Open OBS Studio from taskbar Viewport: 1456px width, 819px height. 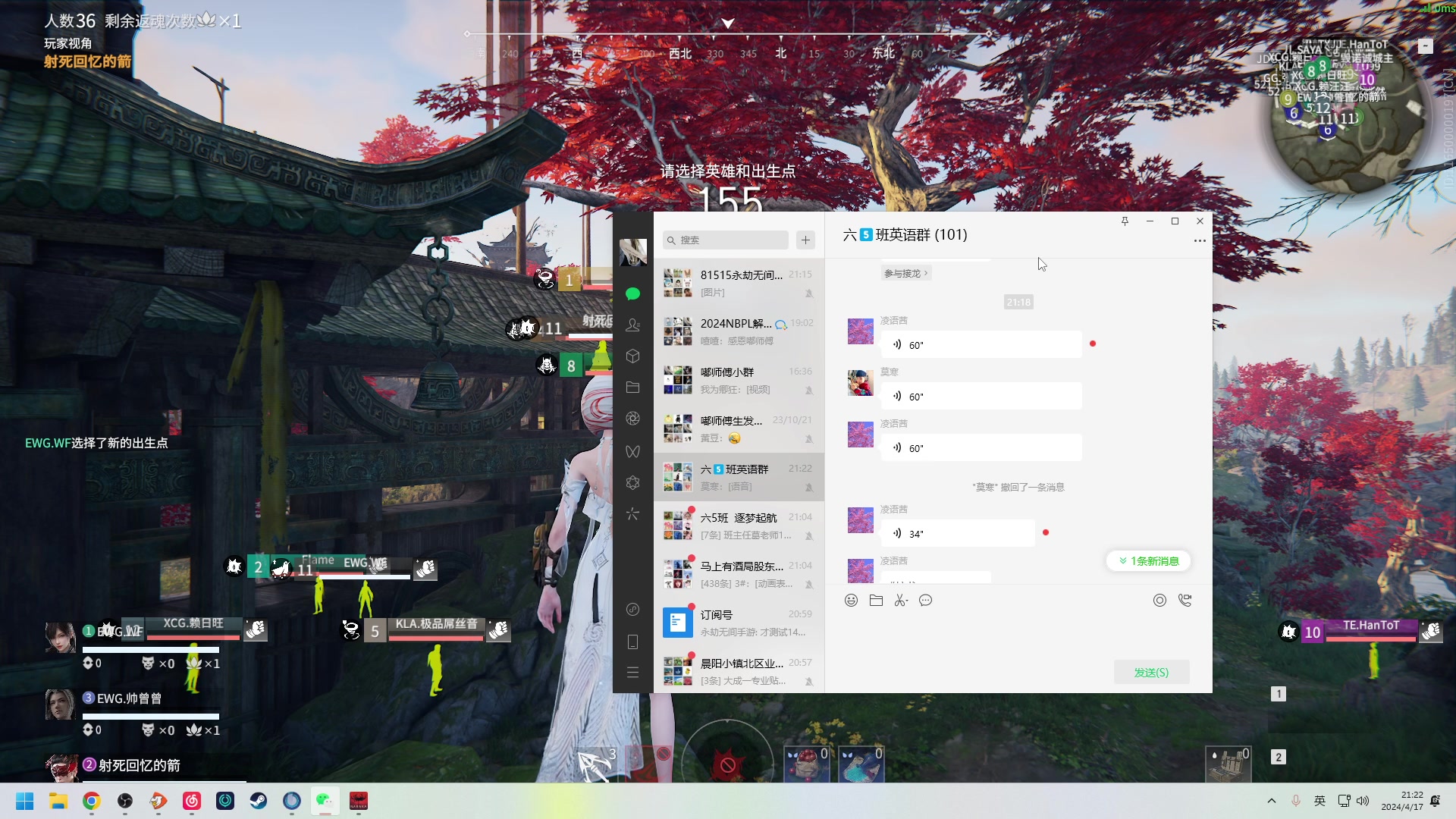click(x=125, y=801)
